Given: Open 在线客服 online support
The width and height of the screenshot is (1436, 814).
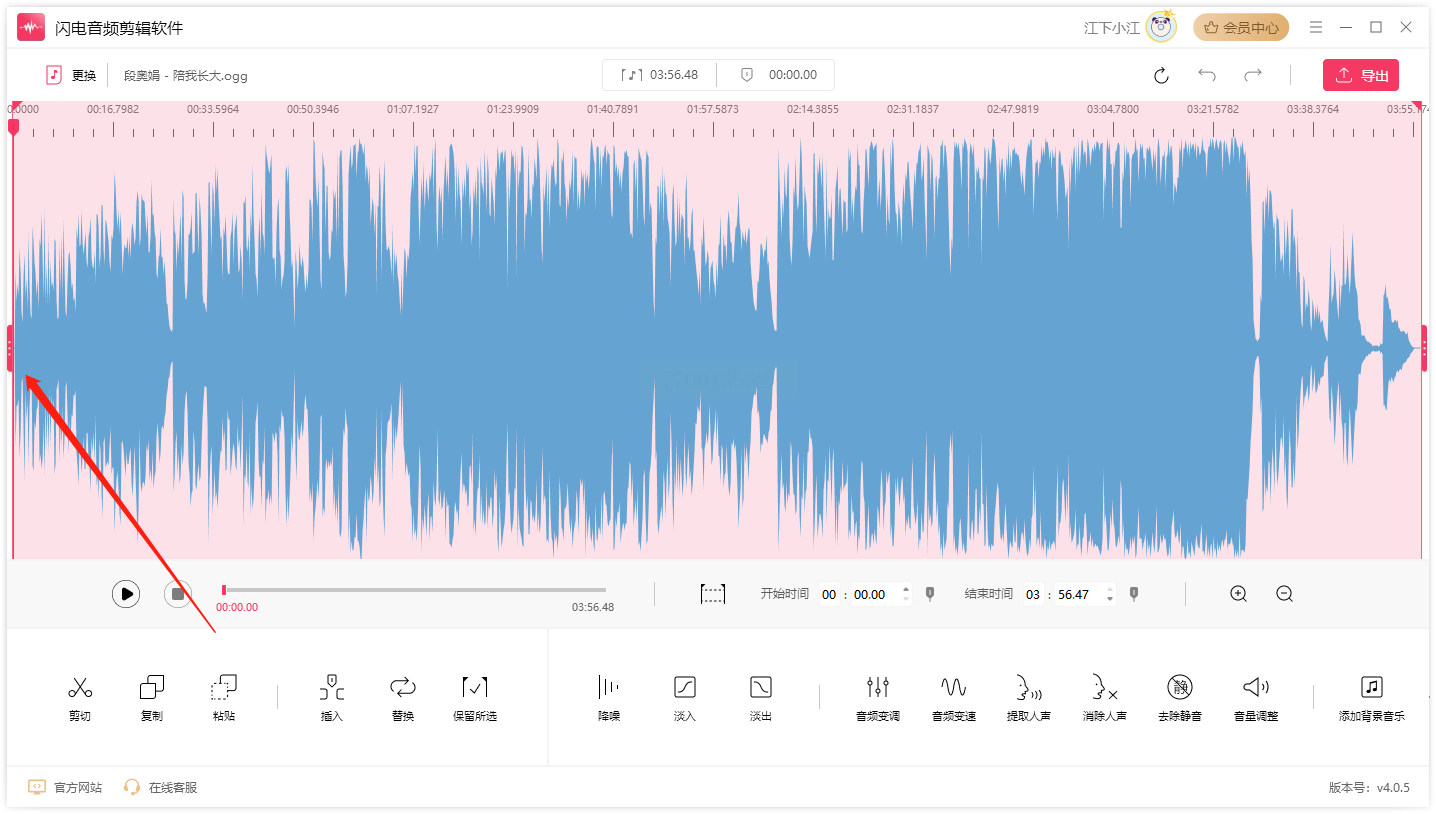Looking at the screenshot, I should (x=160, y=788).
